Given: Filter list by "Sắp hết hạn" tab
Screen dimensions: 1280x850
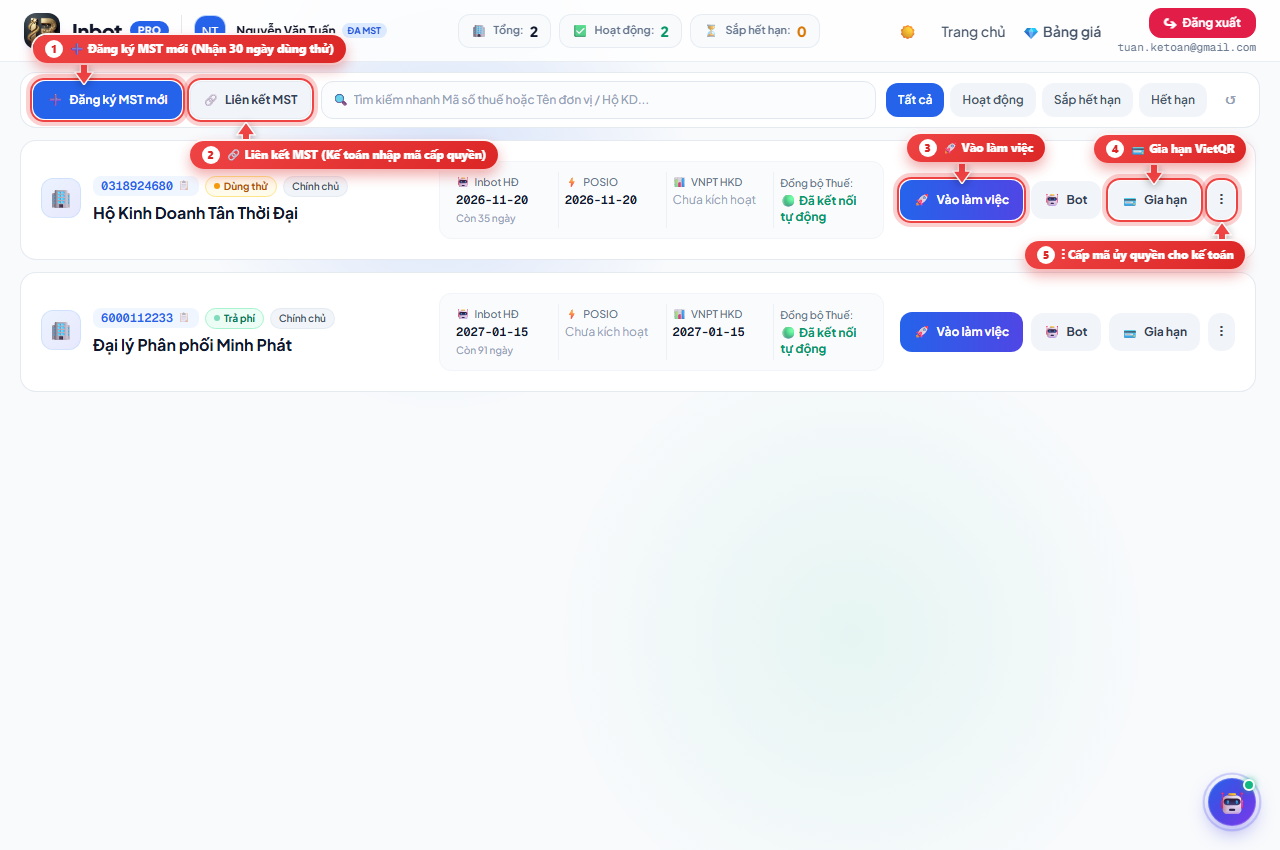Looking at the screenshot, I should point(1087,100).
